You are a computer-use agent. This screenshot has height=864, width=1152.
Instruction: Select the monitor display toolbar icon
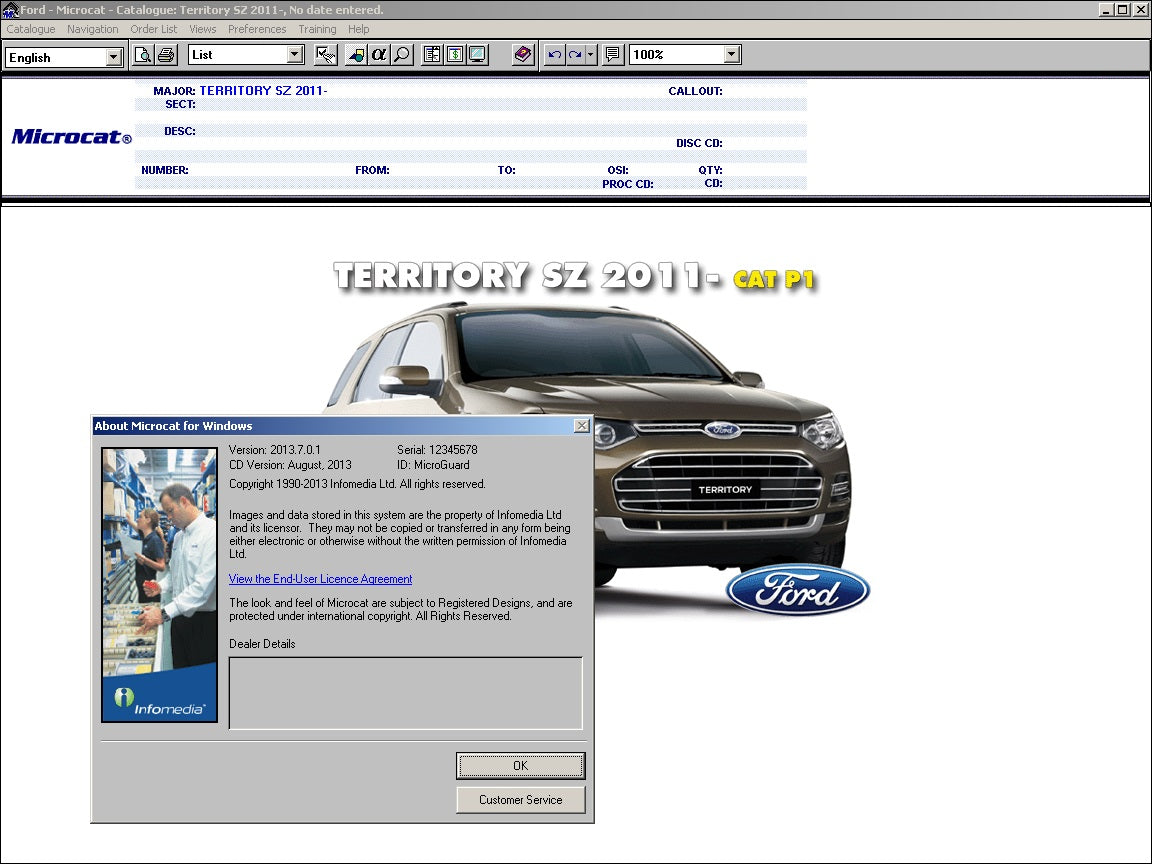coord(475,55)
